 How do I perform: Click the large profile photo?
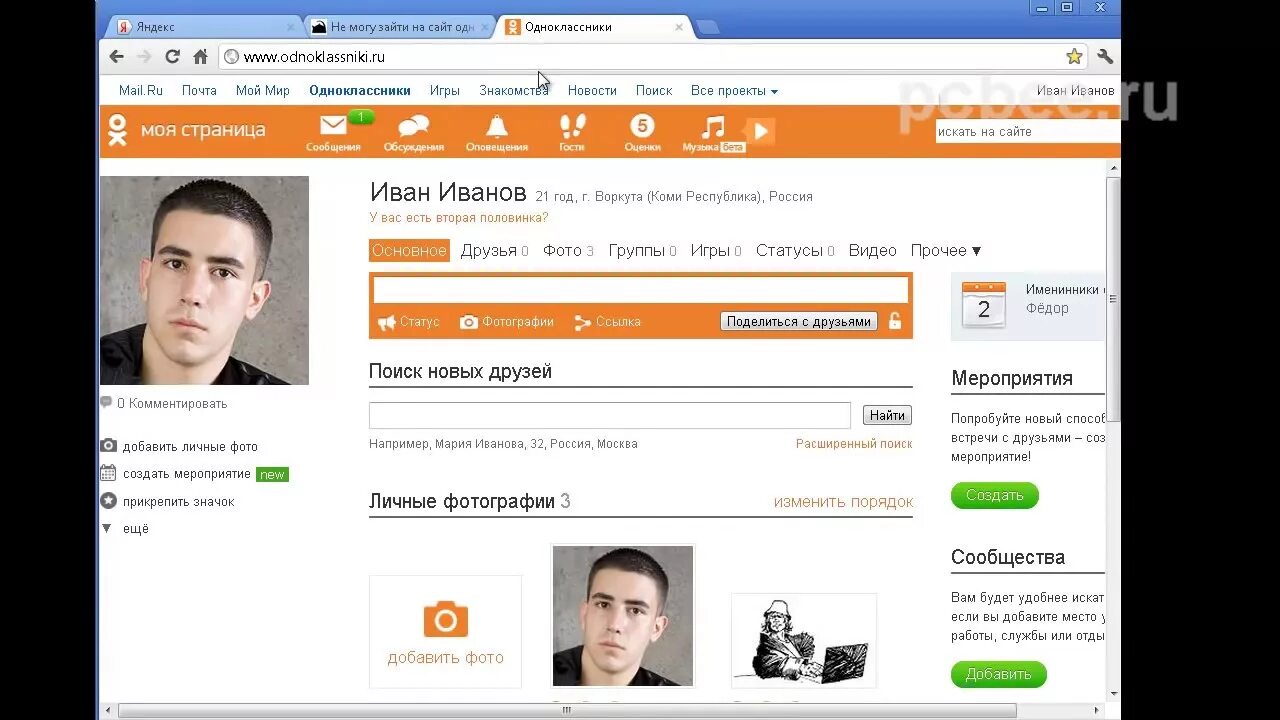tap(204, 280)
